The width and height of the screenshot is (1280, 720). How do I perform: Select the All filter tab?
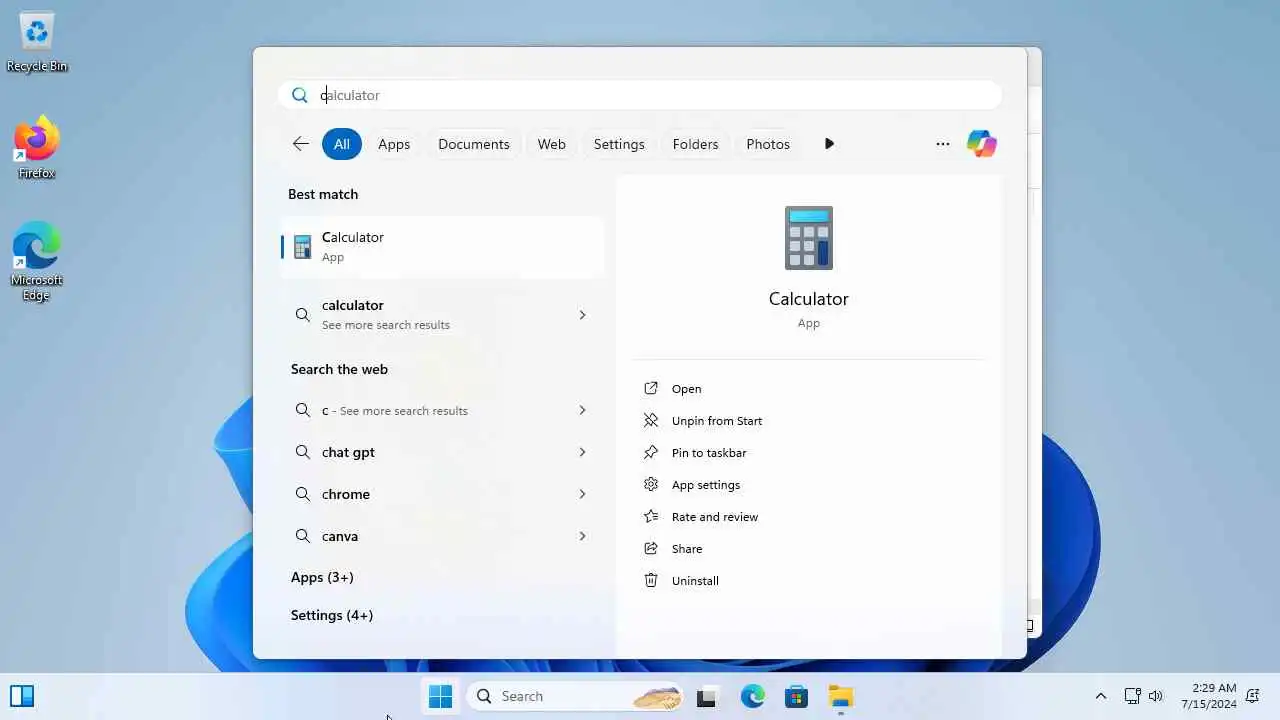pos(342,144)
